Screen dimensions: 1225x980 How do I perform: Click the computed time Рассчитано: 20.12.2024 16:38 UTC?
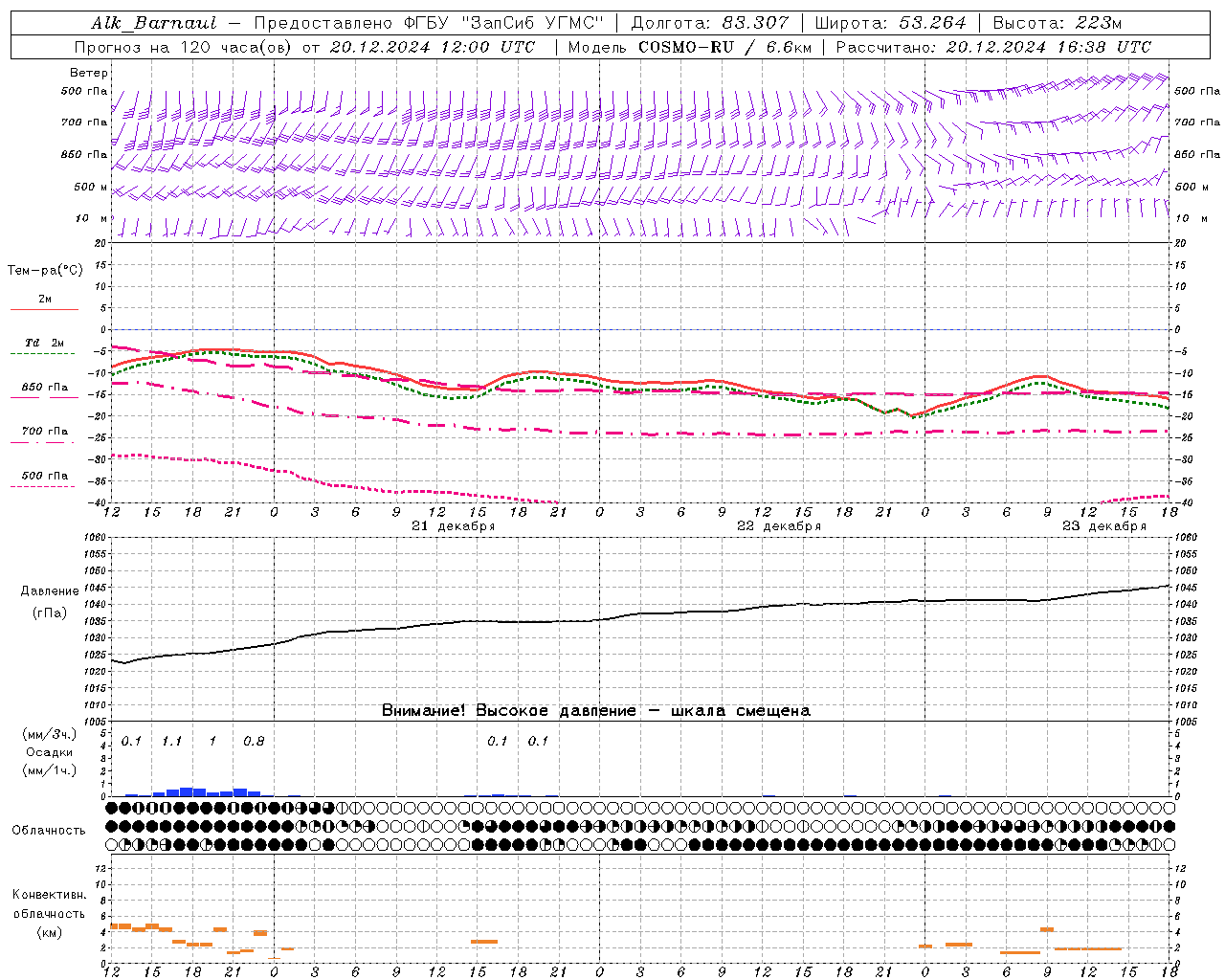tap(993, 47)
